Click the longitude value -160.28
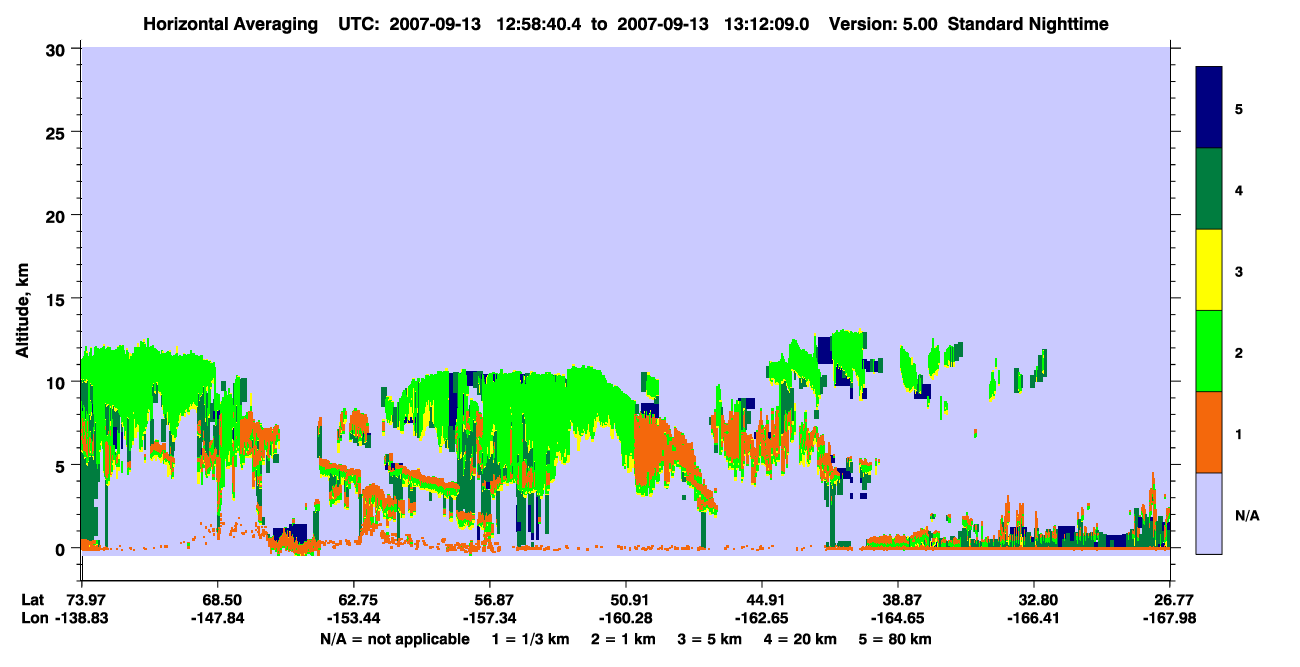 click(625, 619)
